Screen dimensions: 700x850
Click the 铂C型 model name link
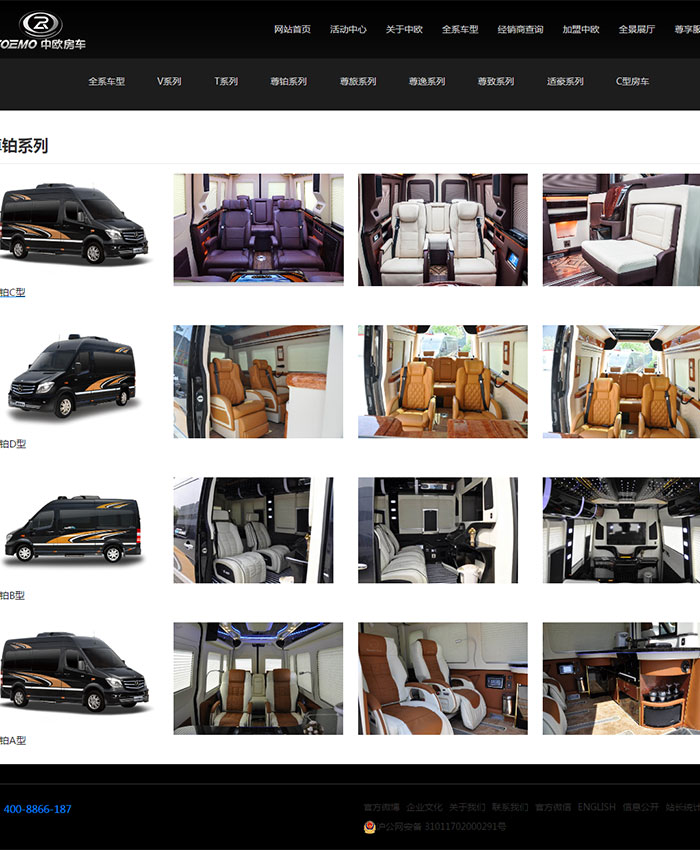pos(13,293)
